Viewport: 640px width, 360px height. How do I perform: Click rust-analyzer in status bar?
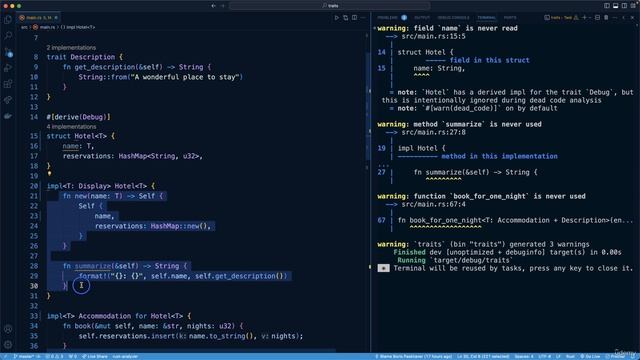pos(125,356)
